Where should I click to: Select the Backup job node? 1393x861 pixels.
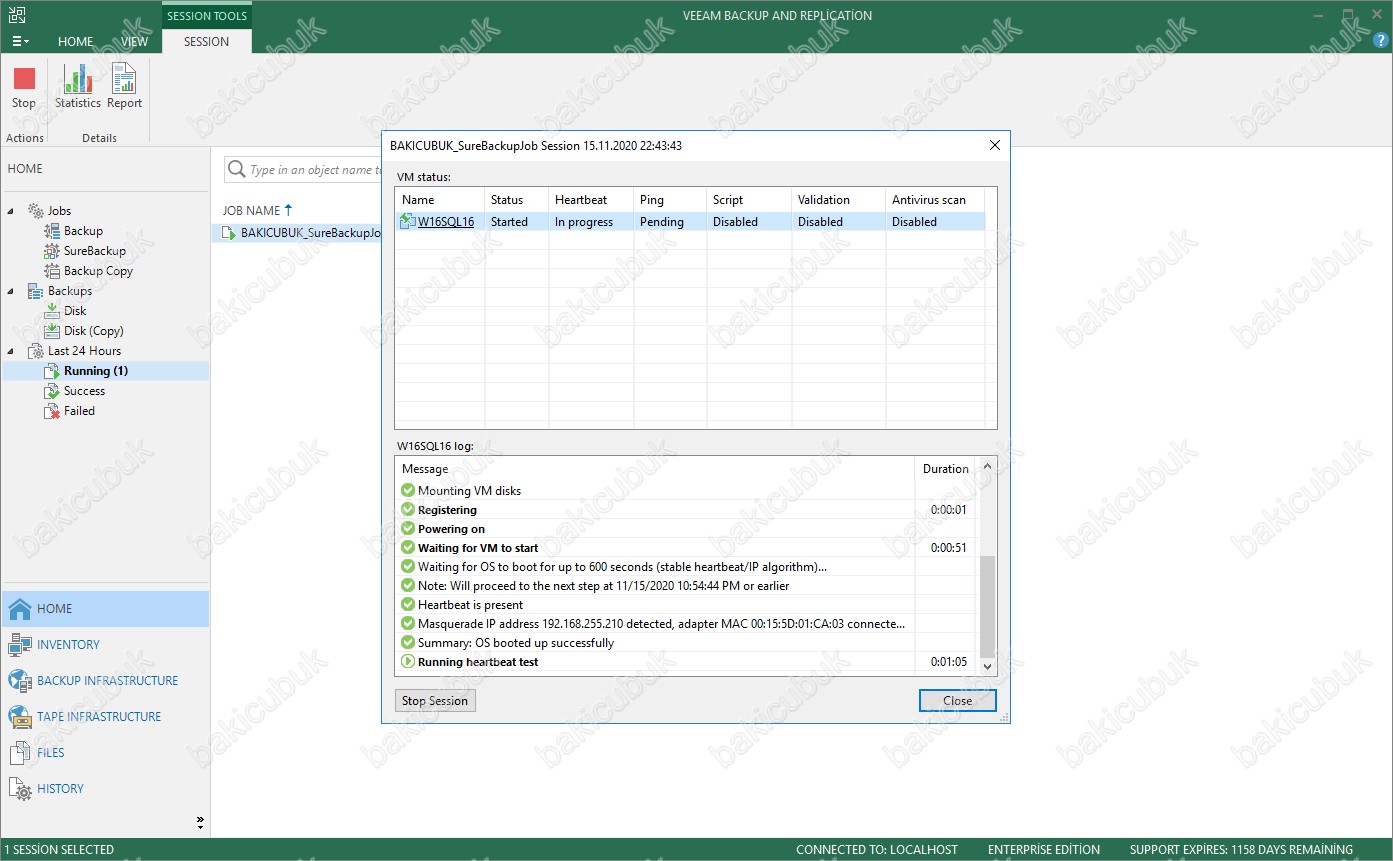coord(83,231)
